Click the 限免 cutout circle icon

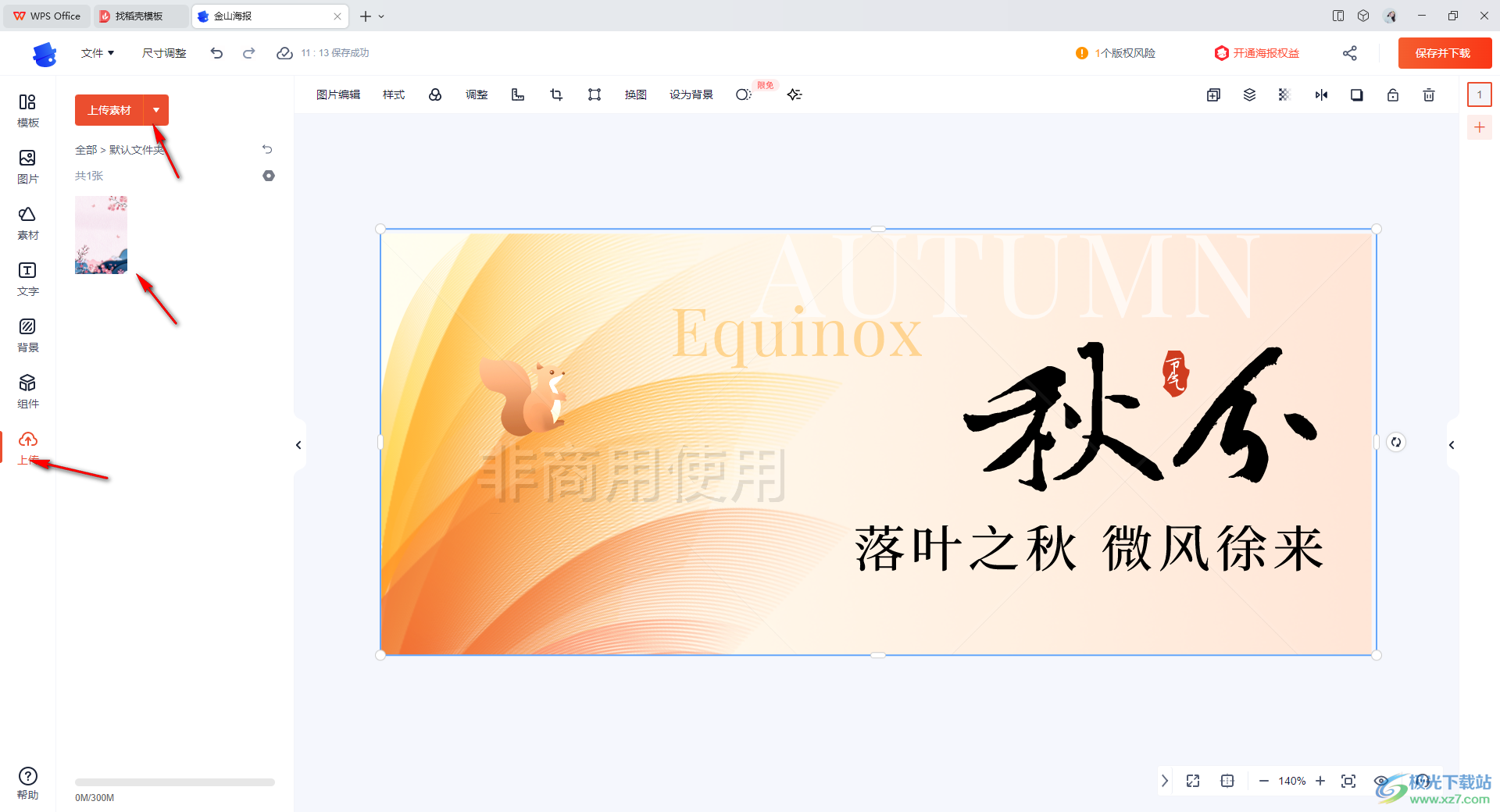743,94
